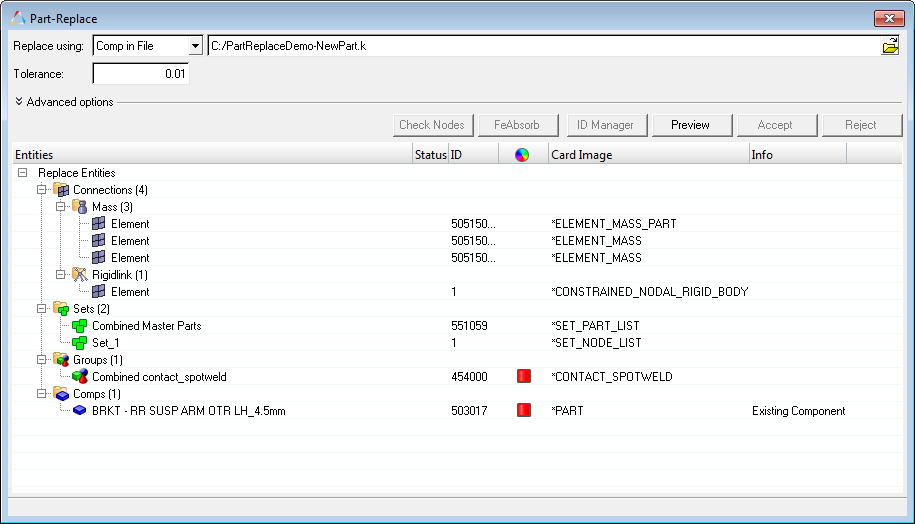915x524 pixels.
Task: Click the Comps (1) folder icon
Action: tap(61, 394)
